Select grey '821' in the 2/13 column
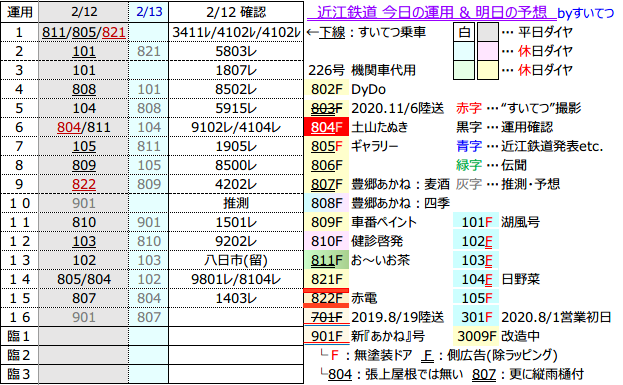Screen dimensions: 623x385 [x=149, y=51]
